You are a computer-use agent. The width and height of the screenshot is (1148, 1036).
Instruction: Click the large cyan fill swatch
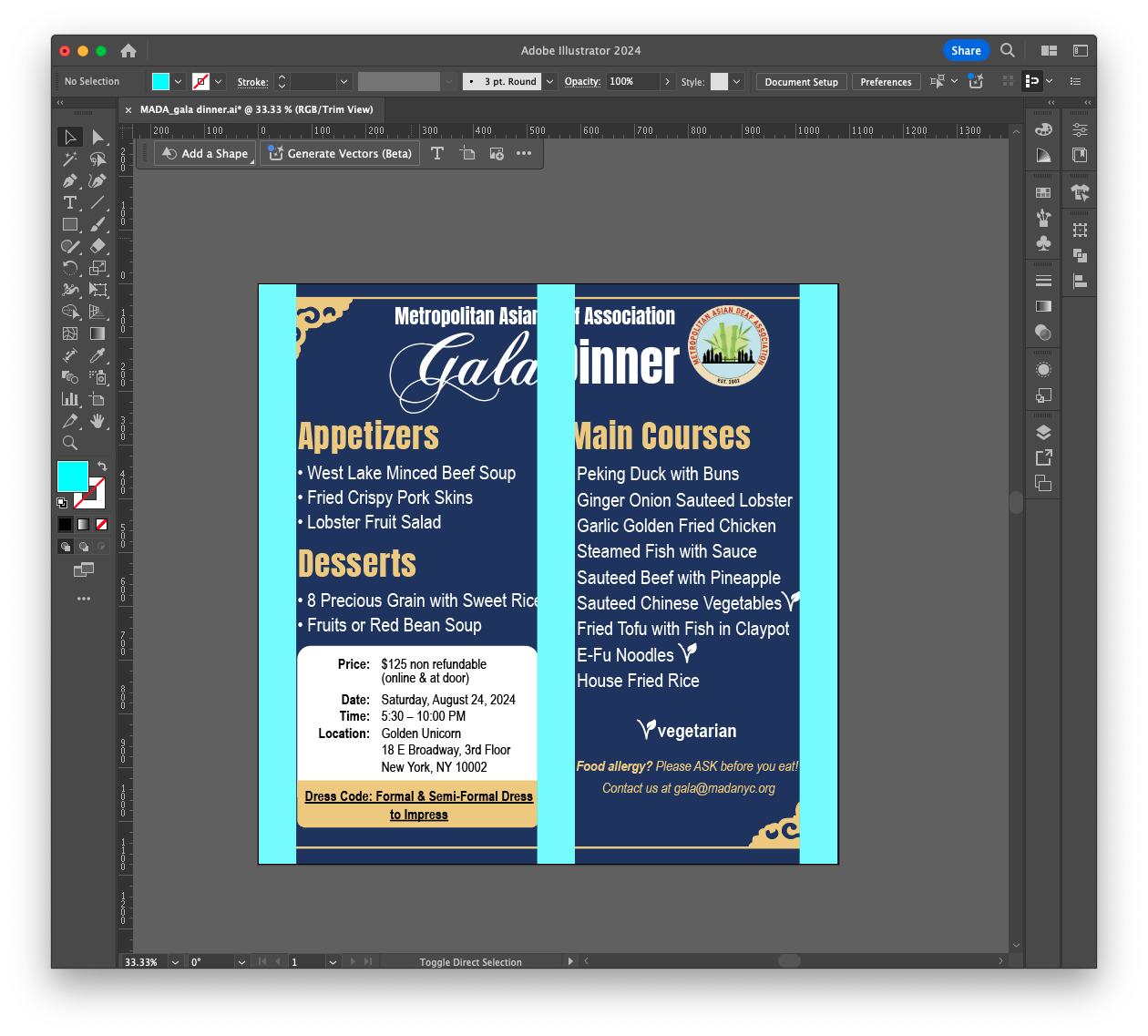73,477
